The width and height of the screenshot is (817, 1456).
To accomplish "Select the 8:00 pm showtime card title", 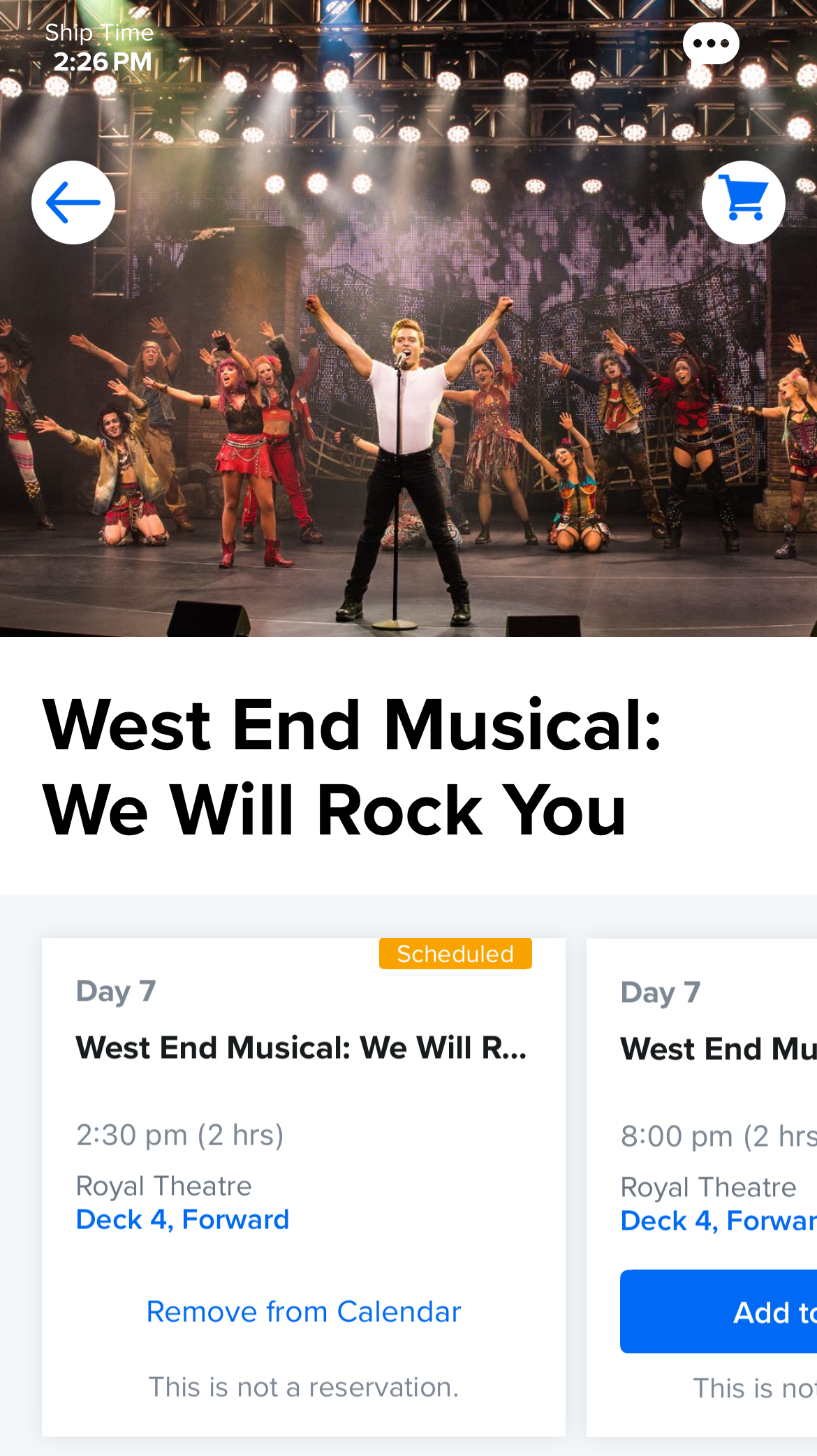I will point(719,1049).
